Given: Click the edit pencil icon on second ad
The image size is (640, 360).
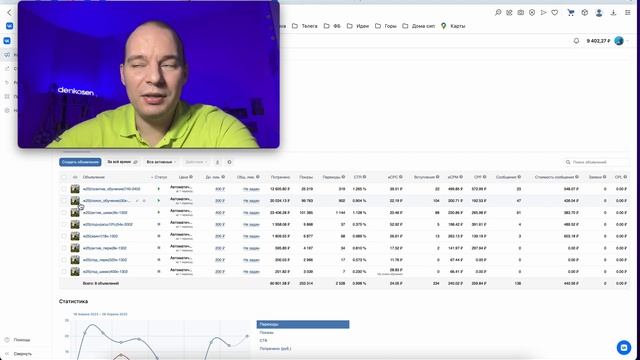Looking at the screenshot, I should coord(138,201).
